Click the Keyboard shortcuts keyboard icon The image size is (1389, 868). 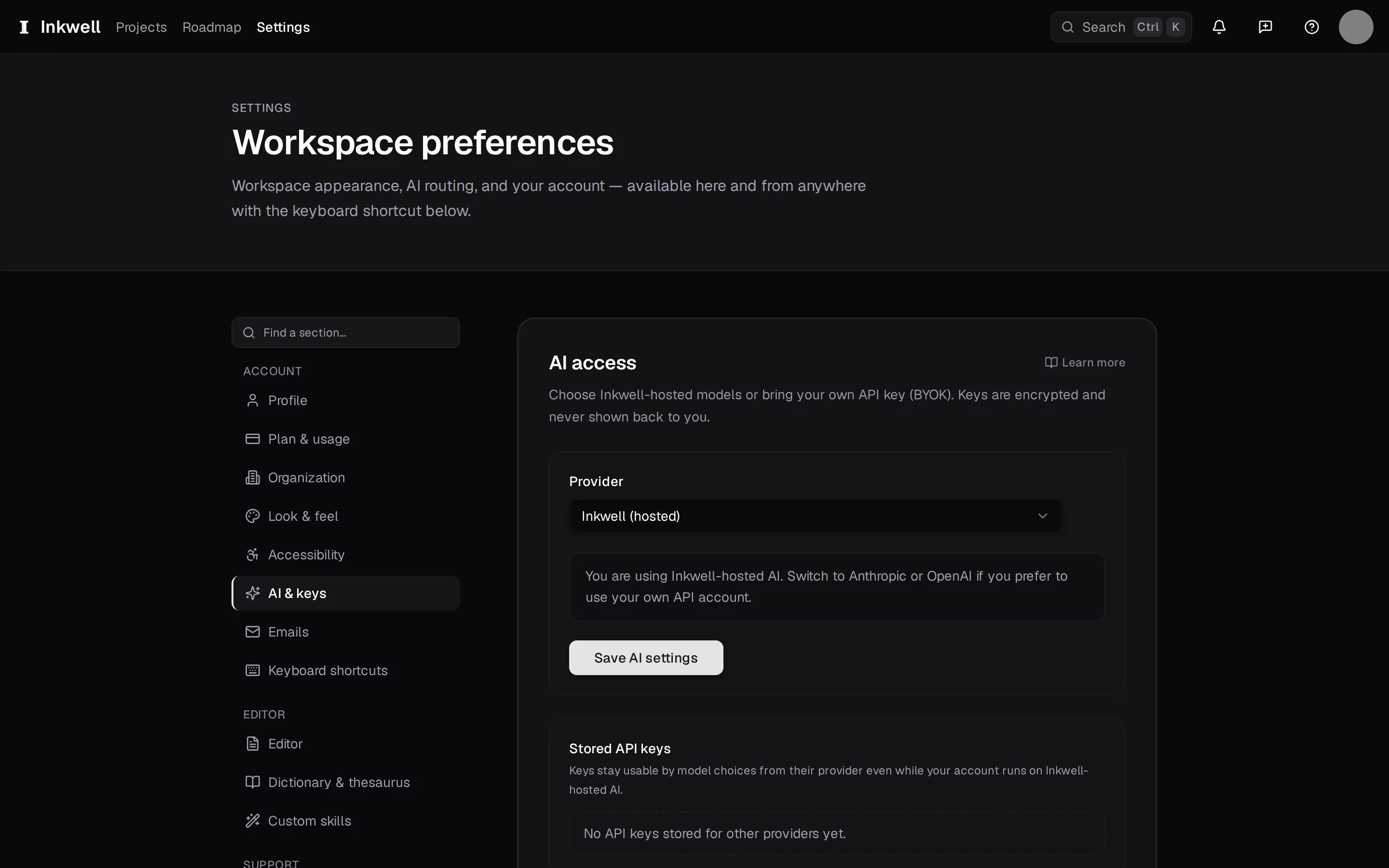[253, 670]
